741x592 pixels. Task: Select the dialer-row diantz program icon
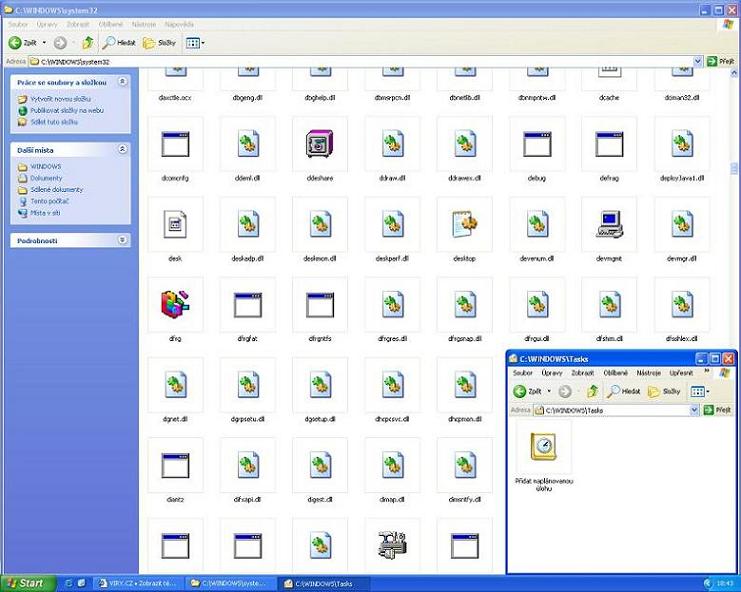175,465
